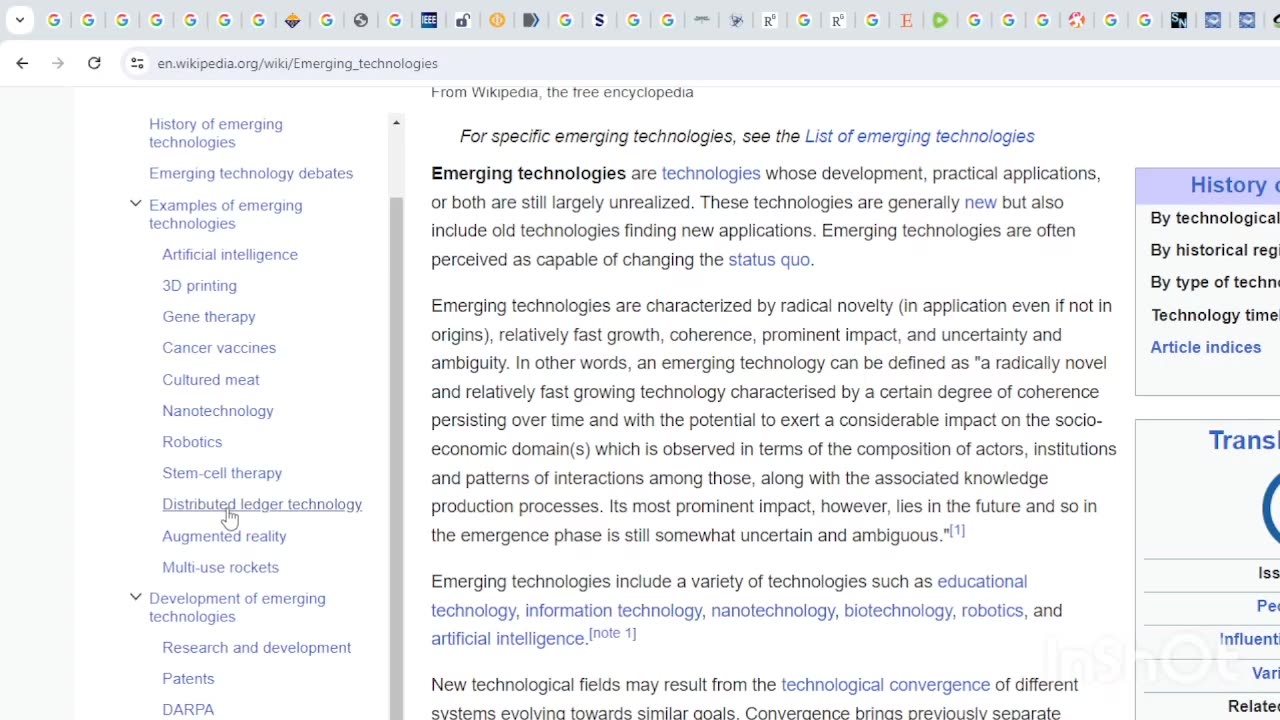The image size is (1280, 720).
Task: Open the status quo link
Action: pyautogui.click(x=769, y=259)
